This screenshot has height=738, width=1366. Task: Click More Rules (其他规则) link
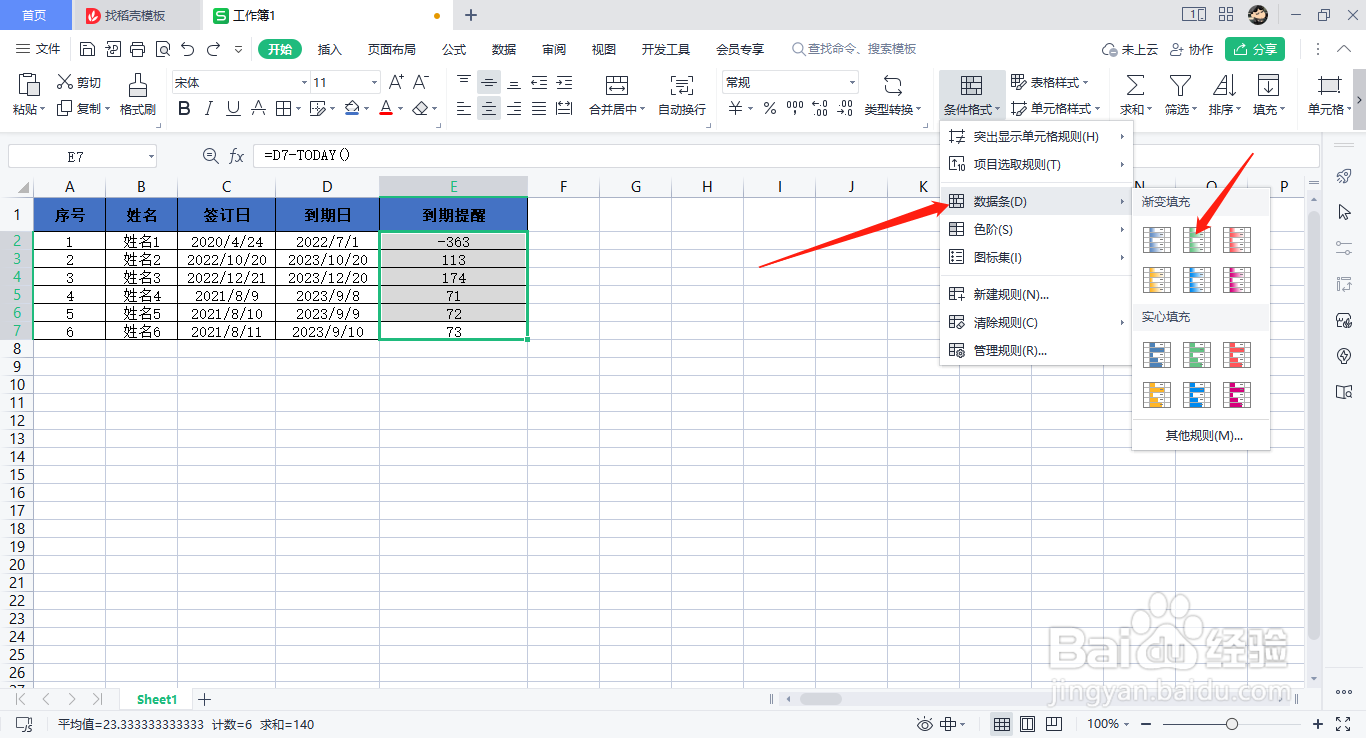click(1203, 435)
